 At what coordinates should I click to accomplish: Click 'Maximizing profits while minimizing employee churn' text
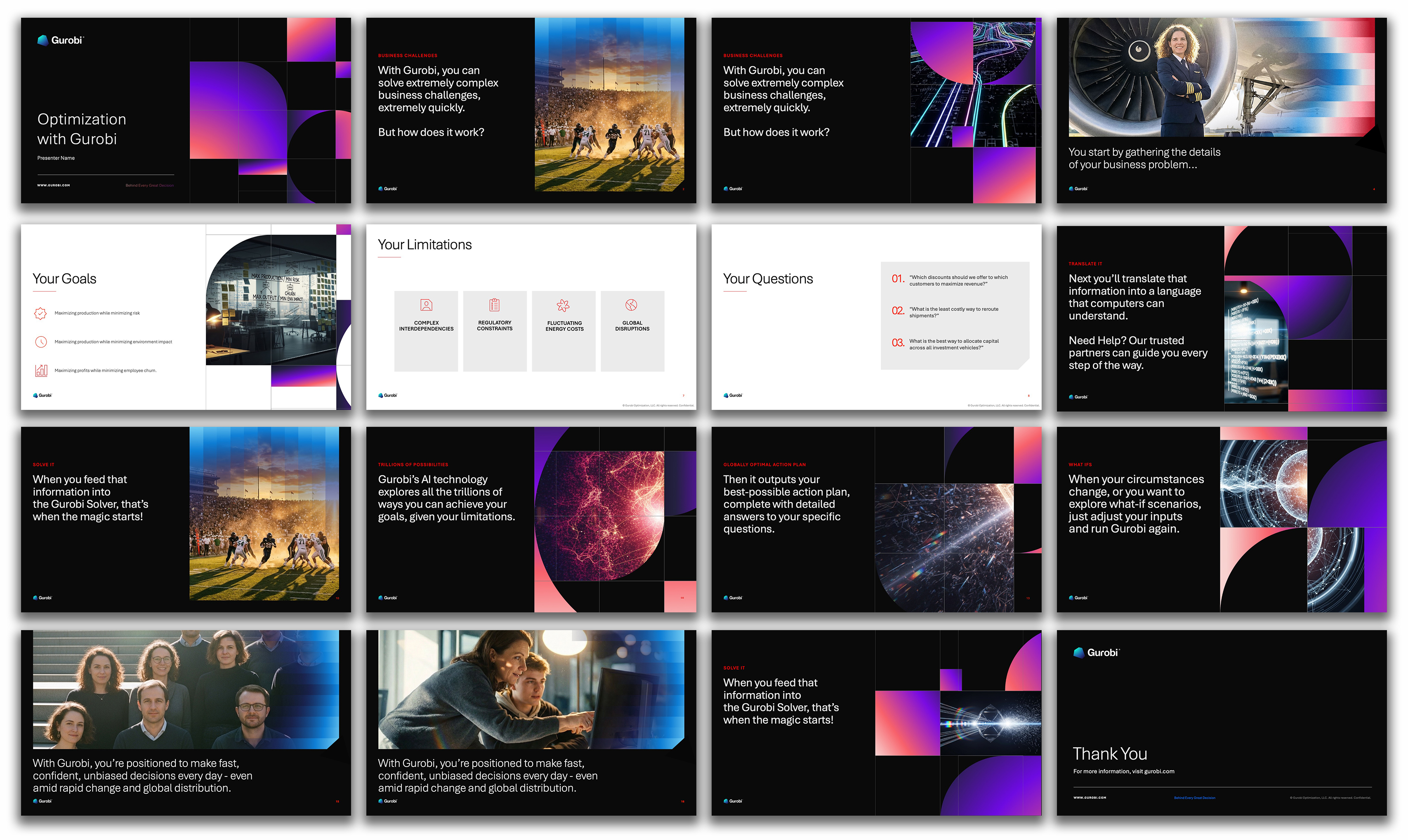[105, 371]
